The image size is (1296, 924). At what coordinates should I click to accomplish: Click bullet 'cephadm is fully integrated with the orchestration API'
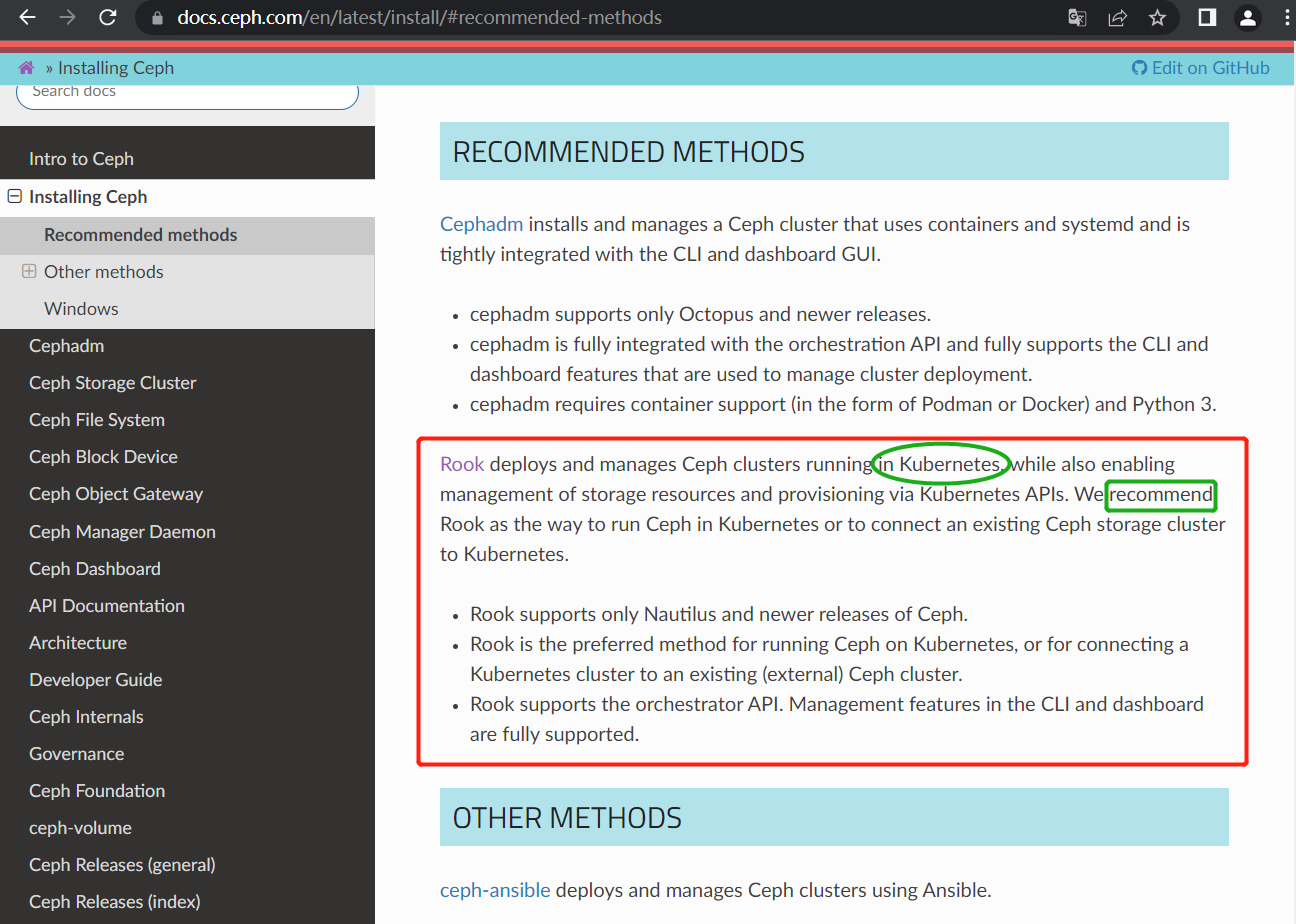click(839, 359)
